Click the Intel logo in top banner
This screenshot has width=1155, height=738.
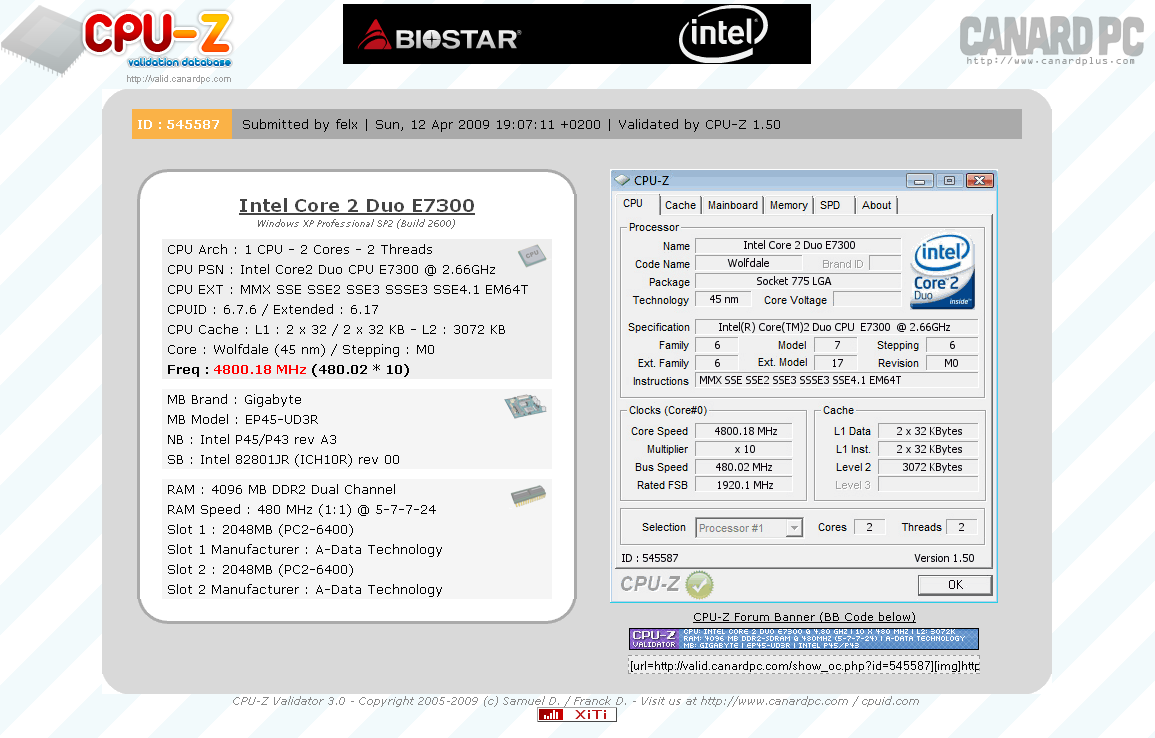(723, 35)
